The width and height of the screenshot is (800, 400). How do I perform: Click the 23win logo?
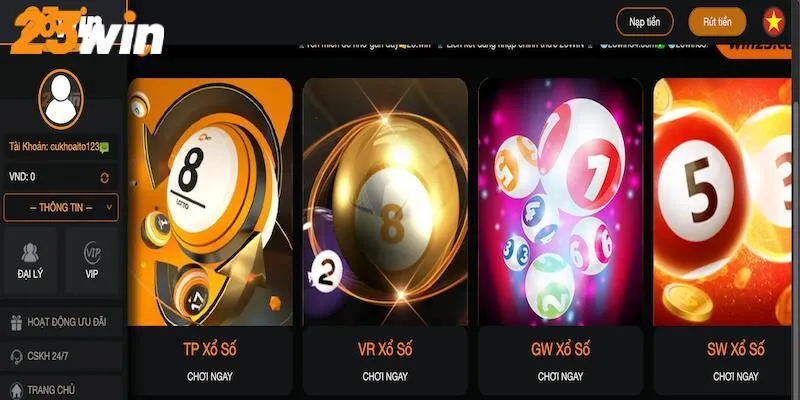pos(88,32)
